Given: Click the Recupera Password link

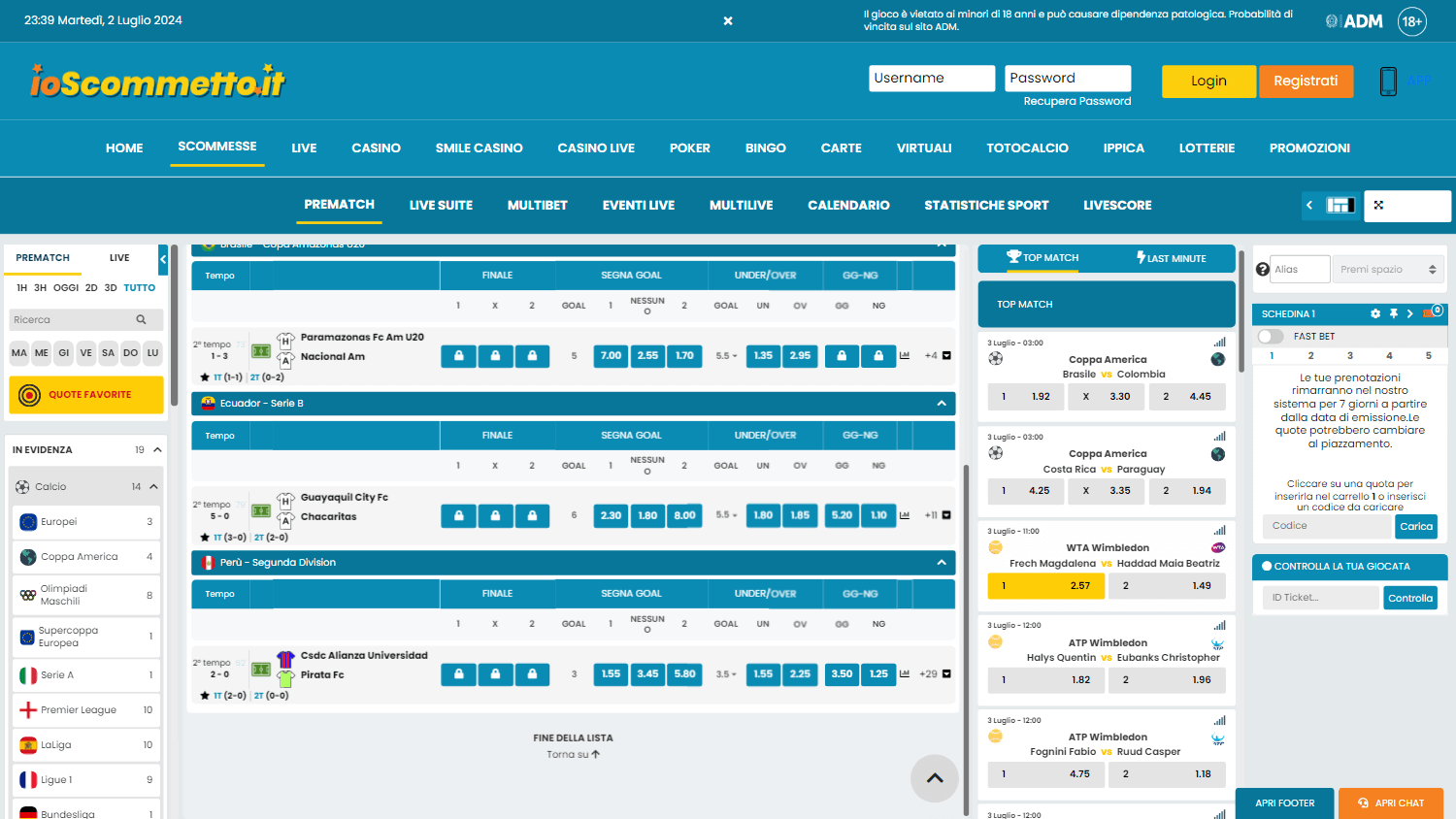Looking at the screenshot, I should pos(1077,101).
